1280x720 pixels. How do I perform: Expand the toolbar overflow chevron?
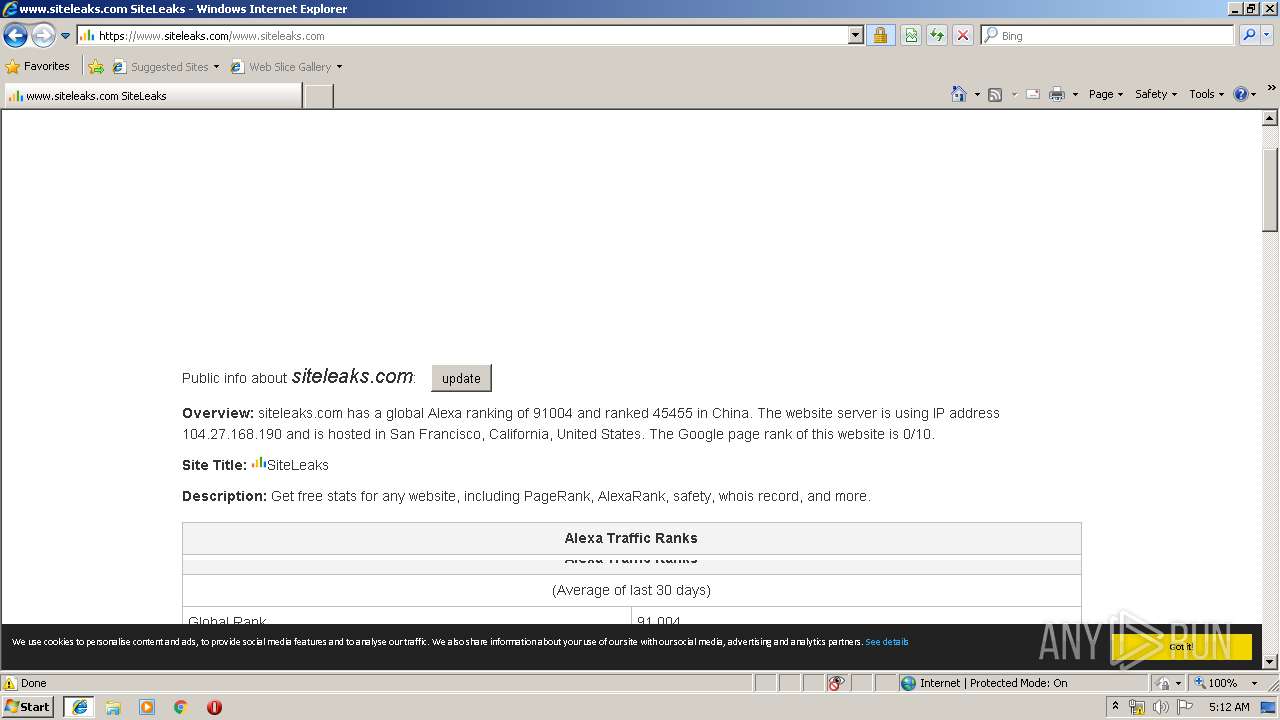tap(1271, 89)
